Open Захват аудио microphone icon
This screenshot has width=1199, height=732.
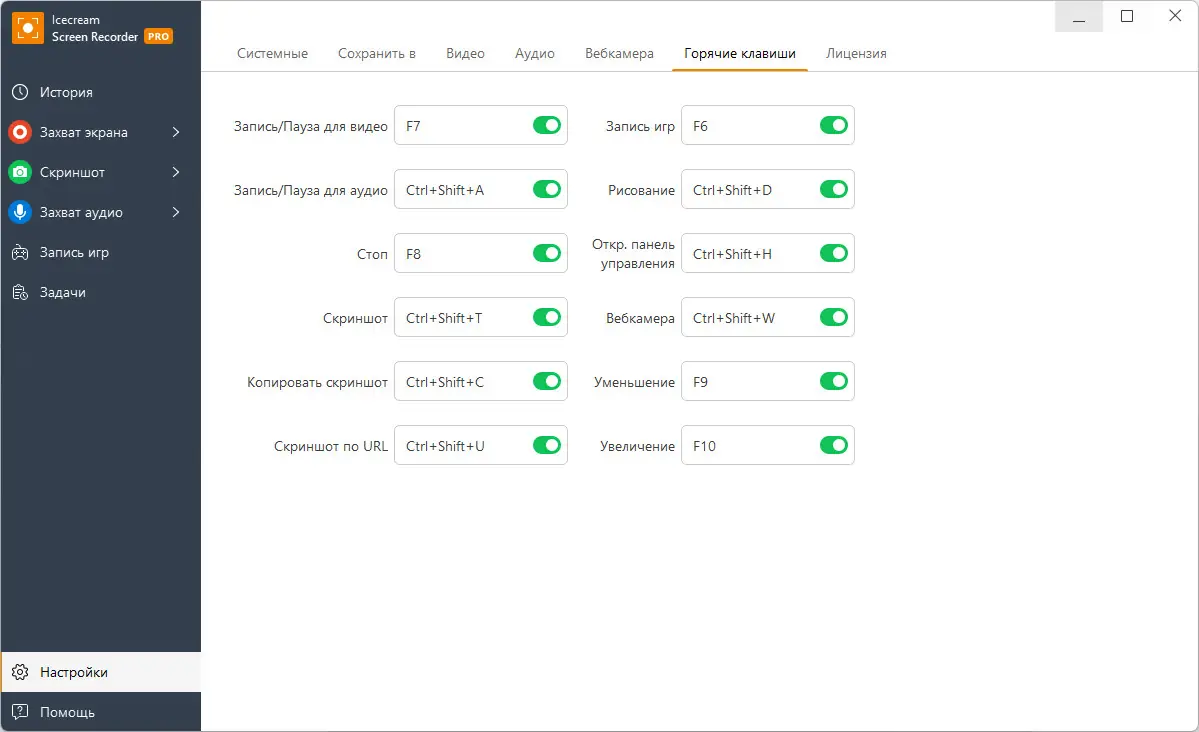point(20,211)
